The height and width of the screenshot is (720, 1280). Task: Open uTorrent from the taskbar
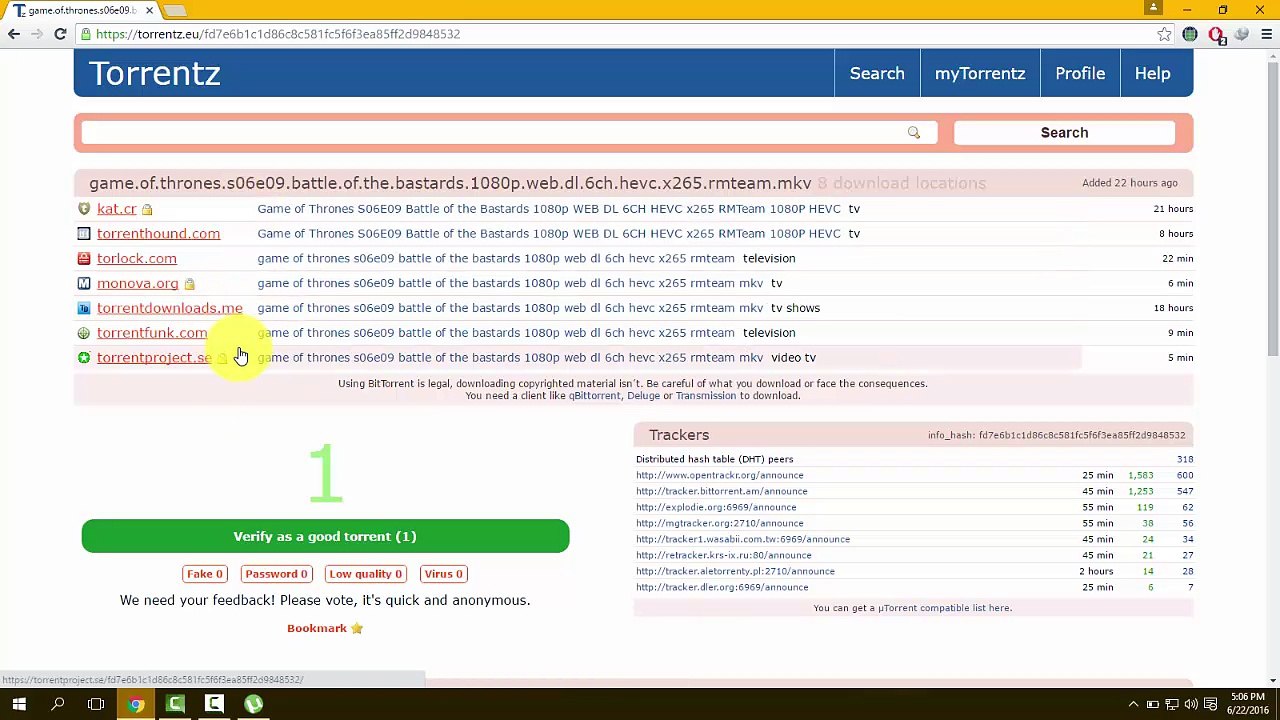253,704
